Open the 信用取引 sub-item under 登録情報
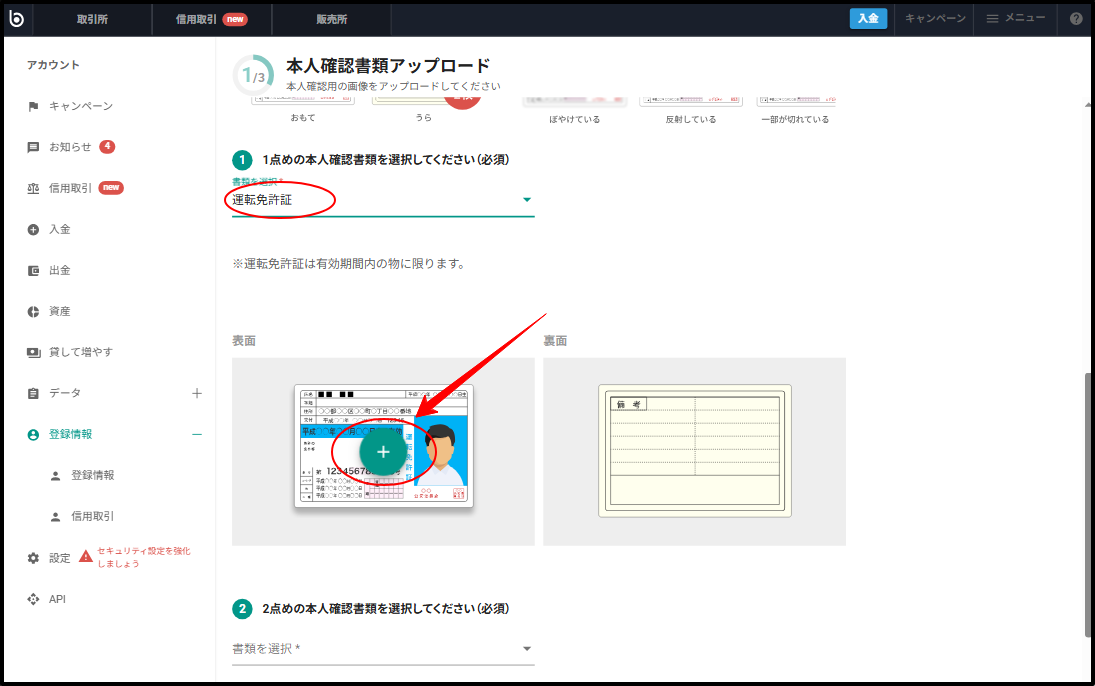 pyautogui.click(x=92, y=516)
